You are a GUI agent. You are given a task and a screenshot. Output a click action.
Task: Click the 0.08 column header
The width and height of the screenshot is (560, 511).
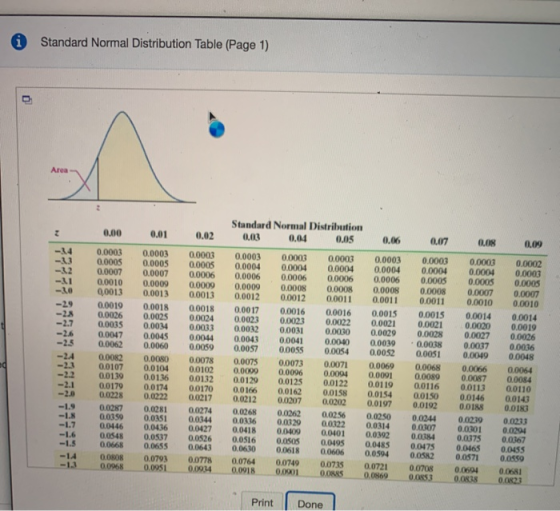[487, 243]
